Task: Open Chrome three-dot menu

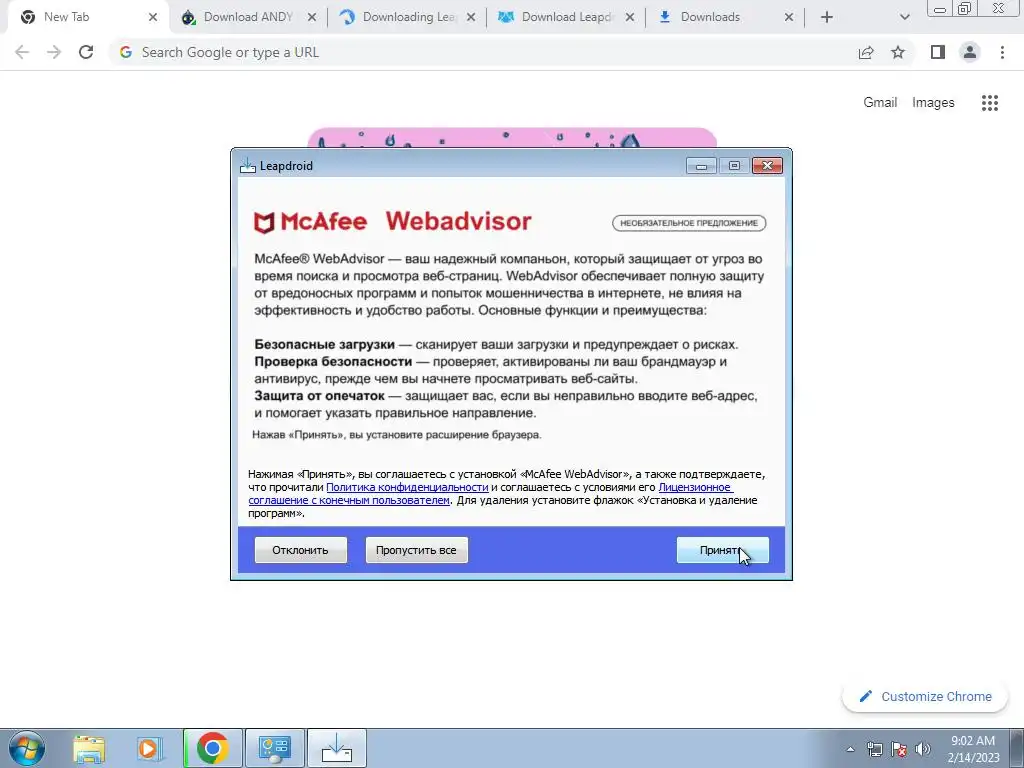Action: (x=1002, y=52)
